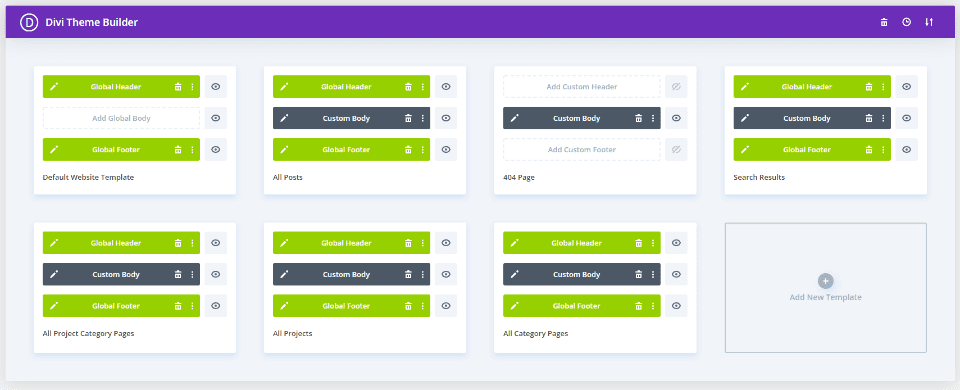The height and width of the screenshot is (390, 960).
Task: Click trash icon in purple header bar
Action: coord(883,23)
